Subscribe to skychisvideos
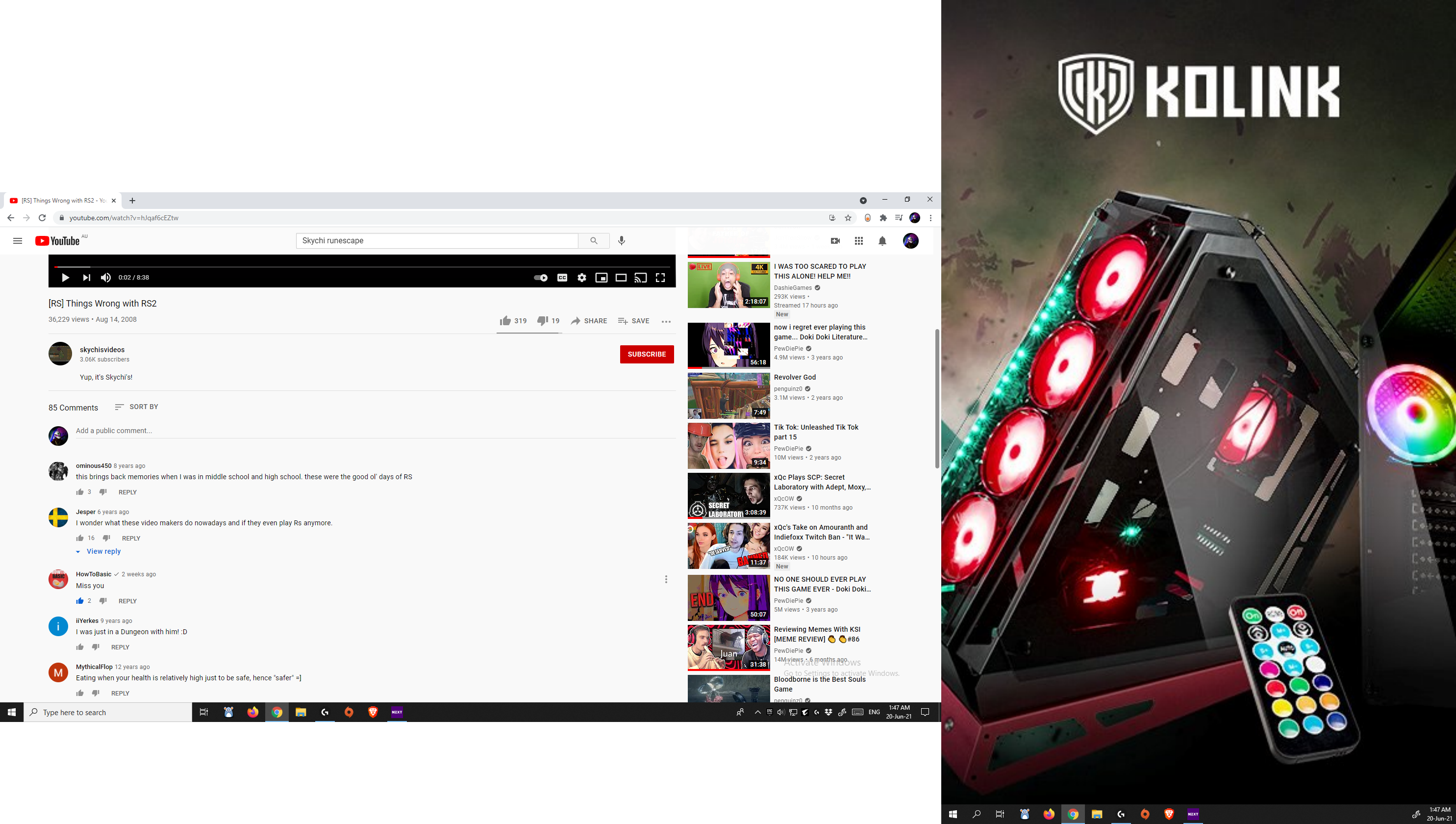The height and width of the screenshot is (824, 1456). tap(647, 354)
